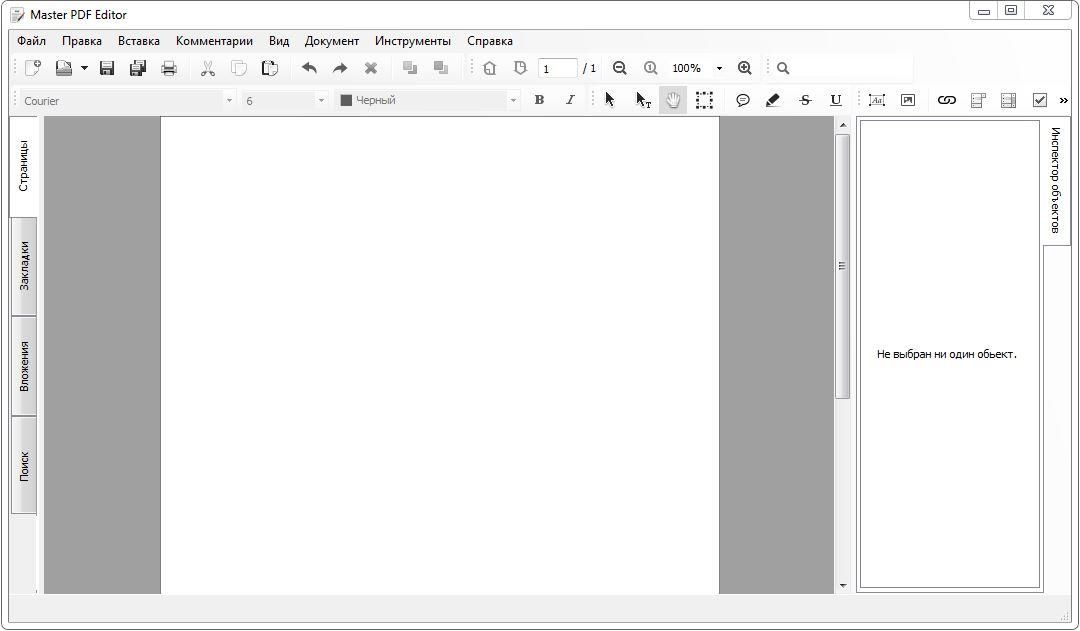Select the text editing cursor tool
The width and height of the screenshot is (1080, 631).
(x=643, y=100)
